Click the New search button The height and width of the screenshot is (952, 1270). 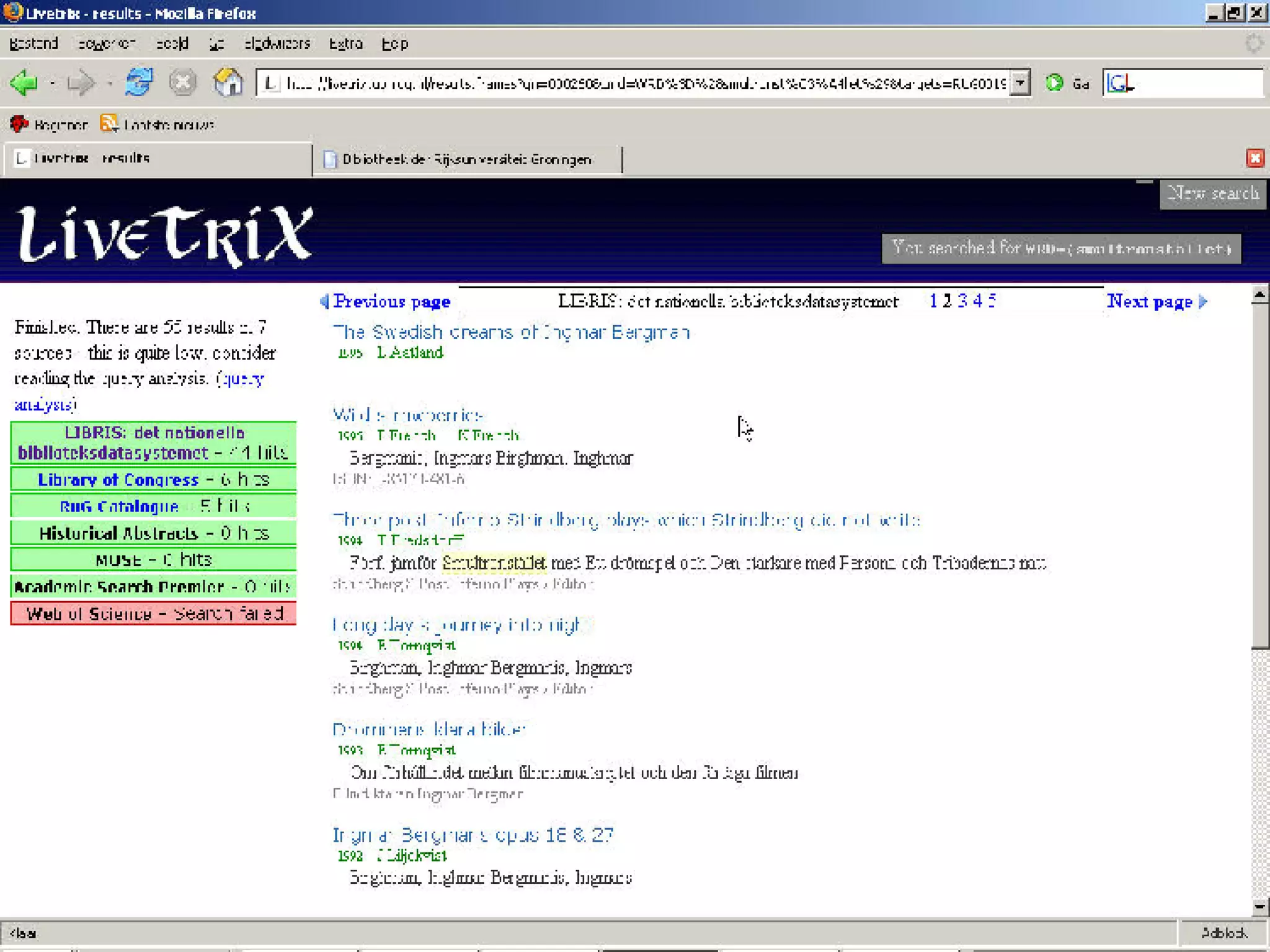[x=1212, y=194]
